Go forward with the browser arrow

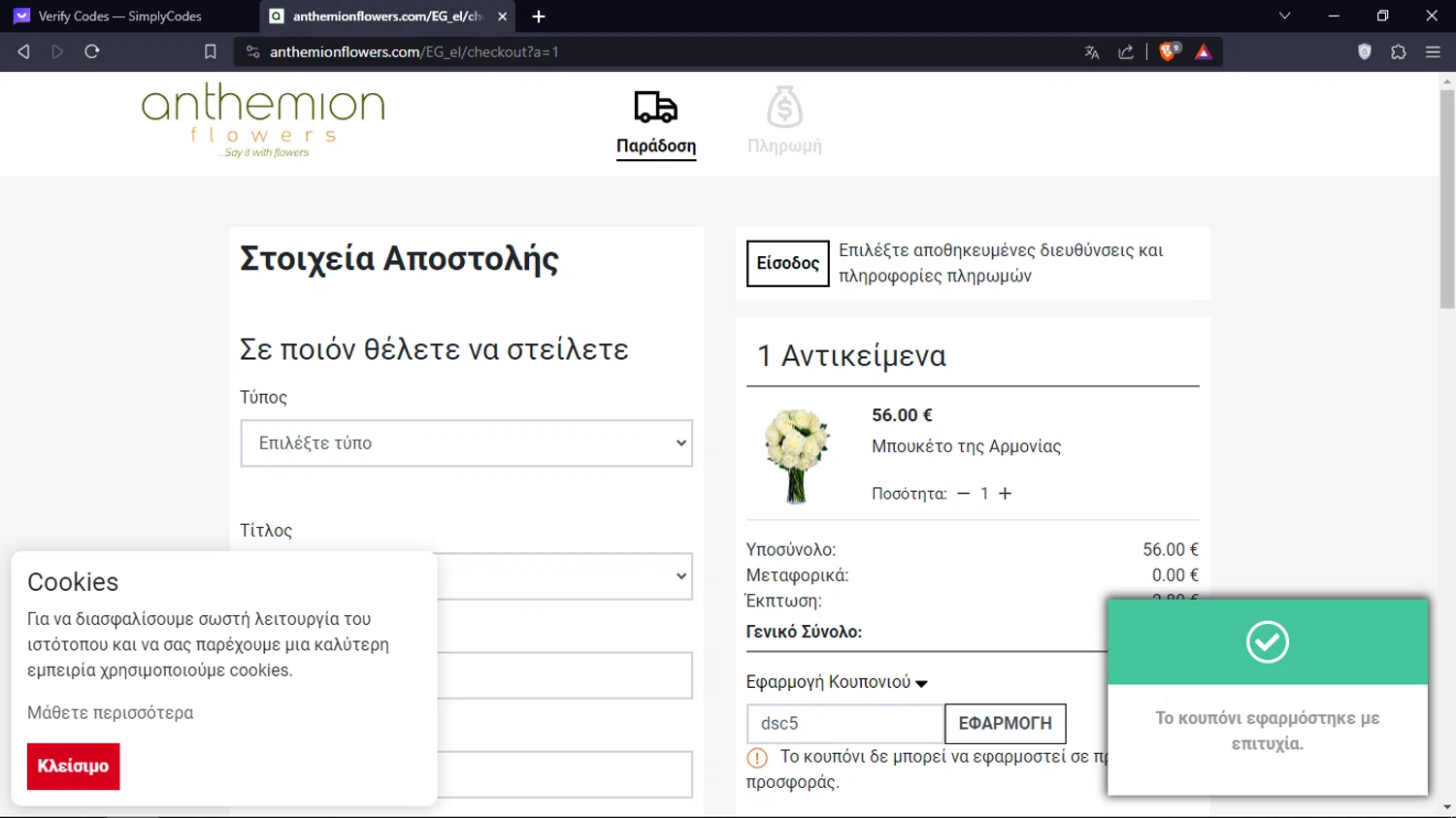pyautogui.click(x=57, y=51)
